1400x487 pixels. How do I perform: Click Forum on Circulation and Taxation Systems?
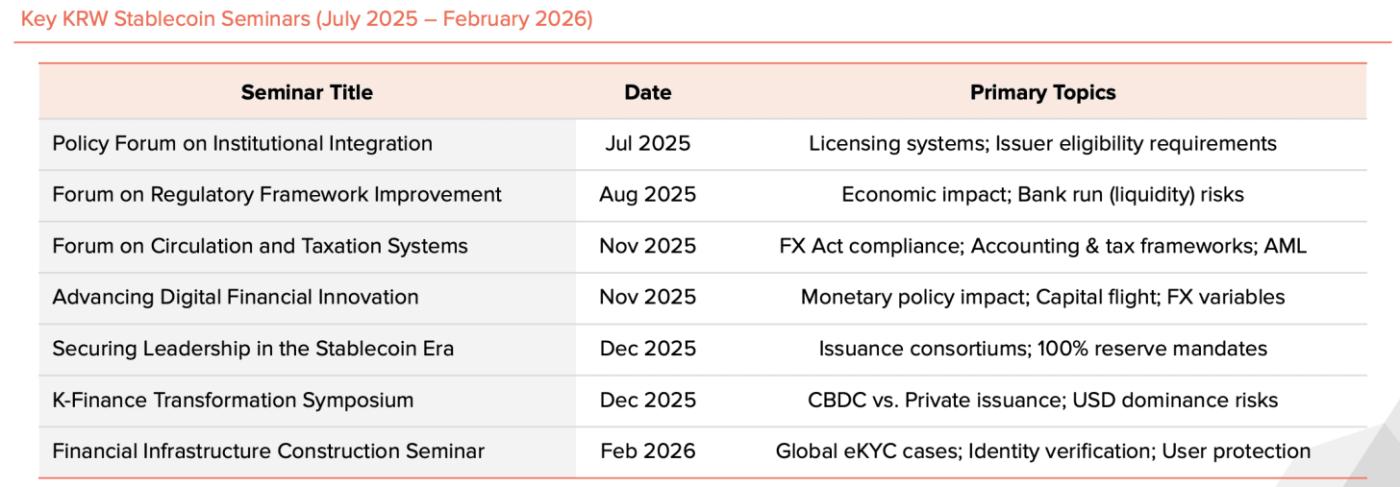point(260,246)
